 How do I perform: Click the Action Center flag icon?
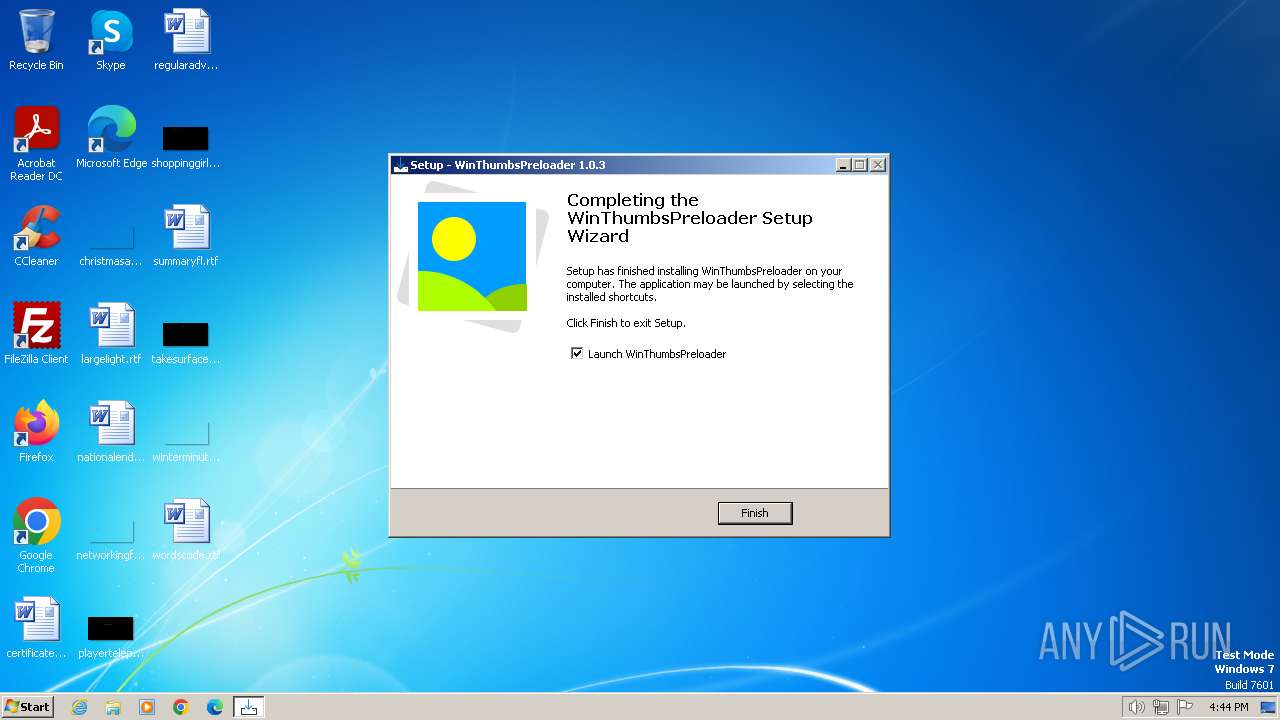coord(1185,707)
